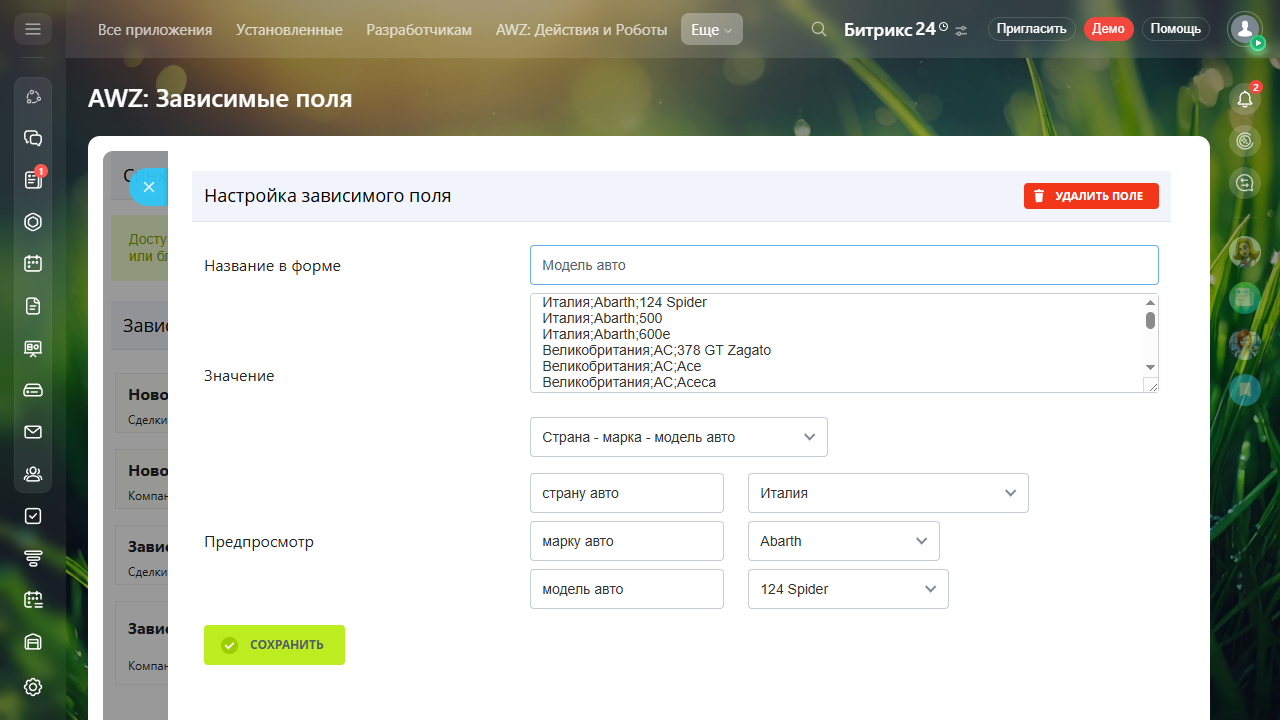This screenshot has width=1280, height=720.
Task: Click scrollbar down arrow in 'Значение' textarea
Action: point(1150,367)
